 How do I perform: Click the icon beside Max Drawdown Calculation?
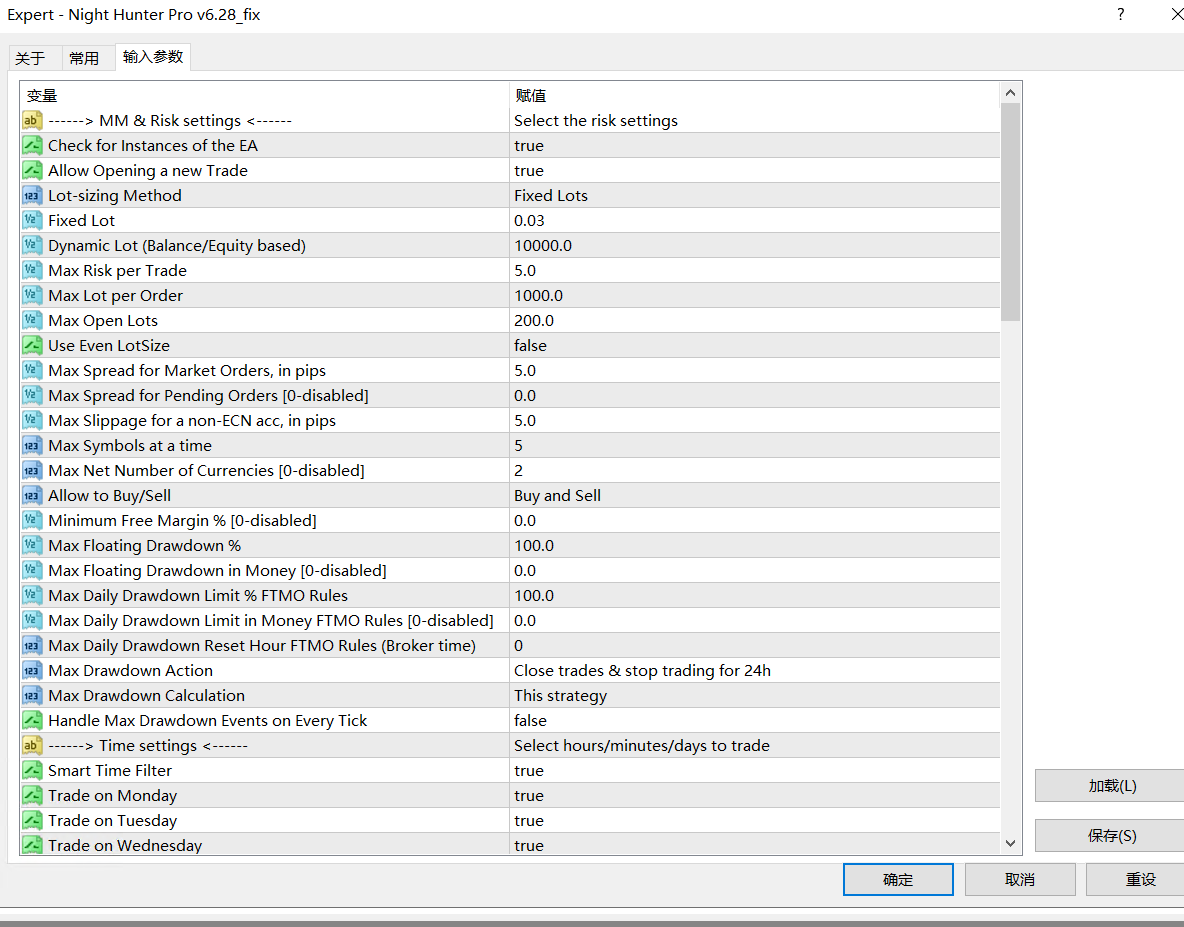[x=32, y=695]
